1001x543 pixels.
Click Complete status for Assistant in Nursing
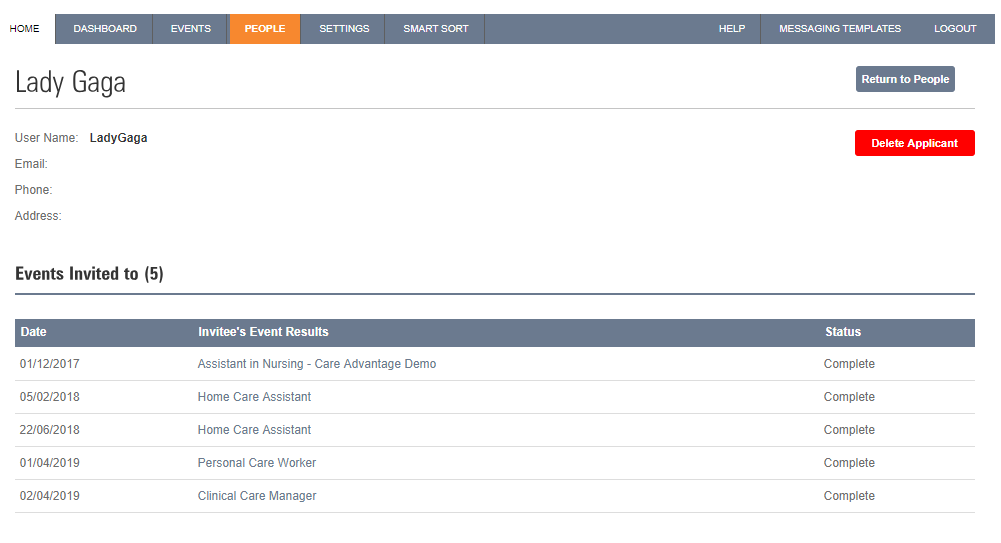(x=849, y=364)
